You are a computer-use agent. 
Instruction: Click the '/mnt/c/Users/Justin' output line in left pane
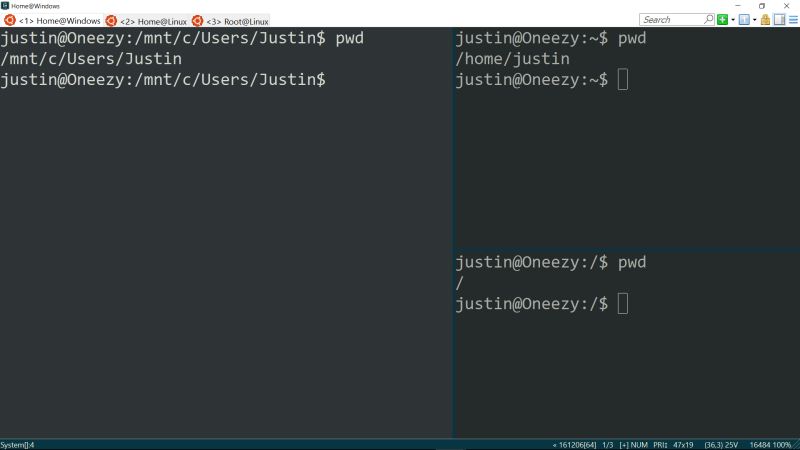91,59
